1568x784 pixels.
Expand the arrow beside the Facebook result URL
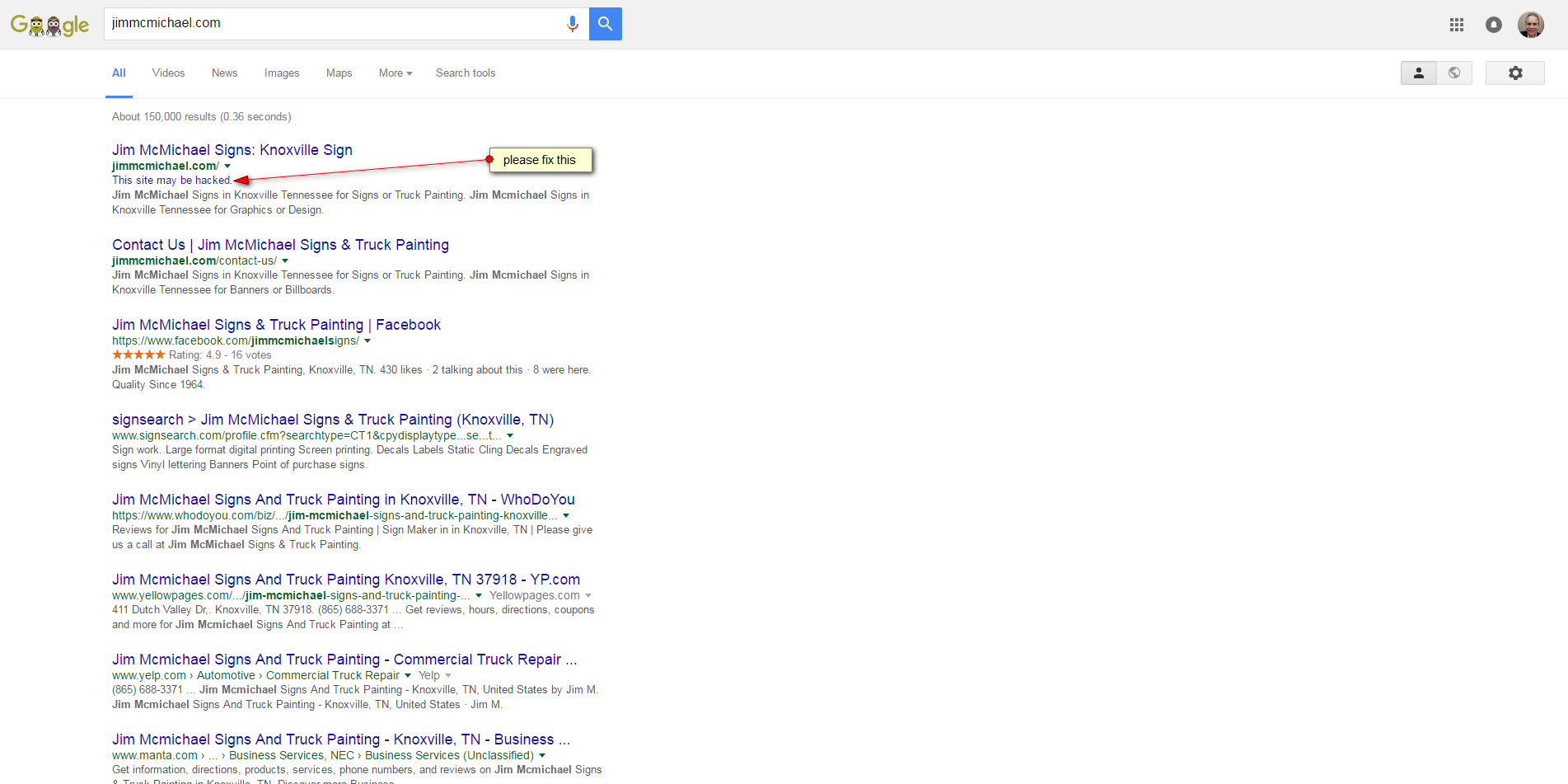[x=367, y=341]
